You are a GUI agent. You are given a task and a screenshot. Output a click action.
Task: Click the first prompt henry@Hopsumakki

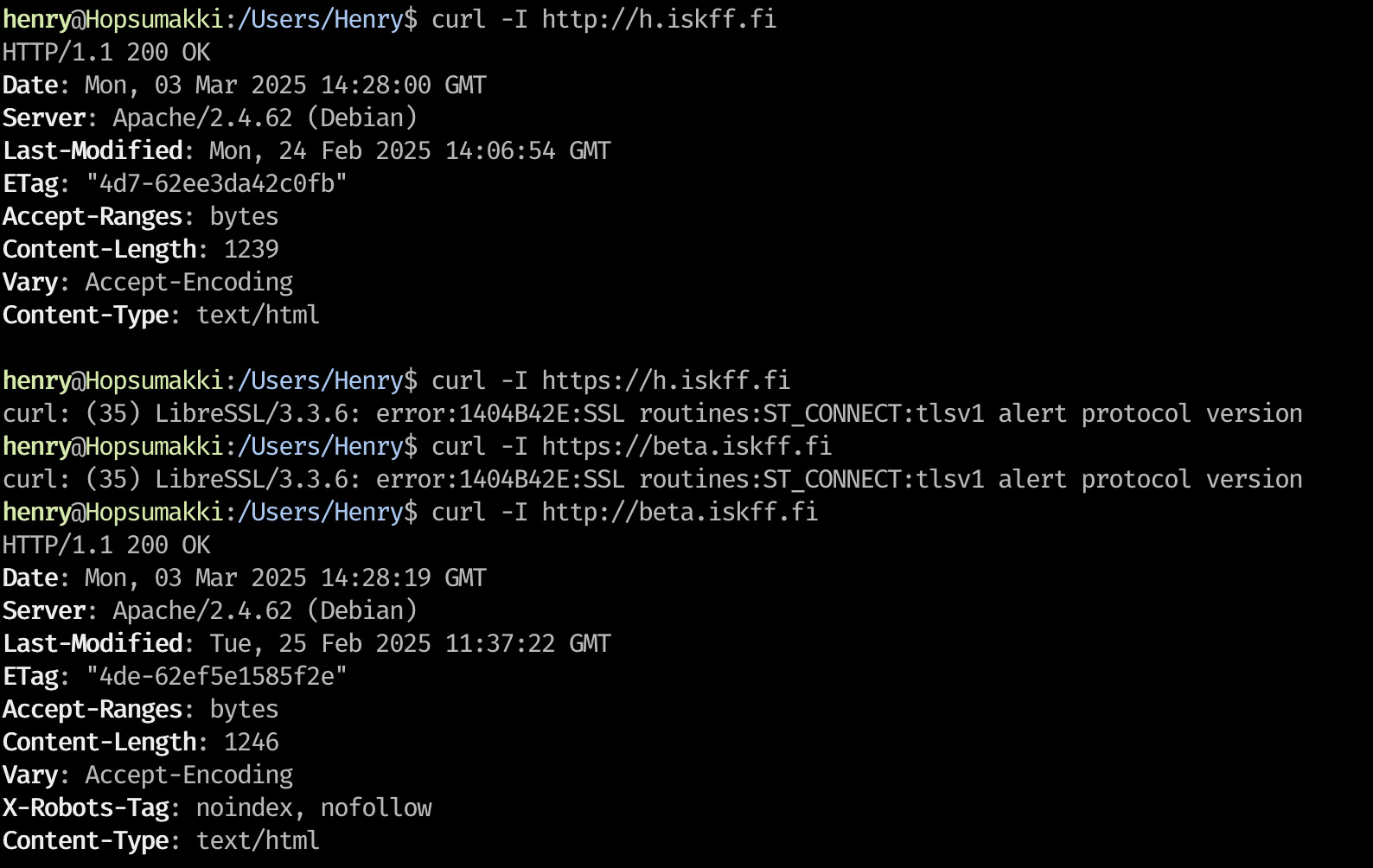tap(112, 19)
